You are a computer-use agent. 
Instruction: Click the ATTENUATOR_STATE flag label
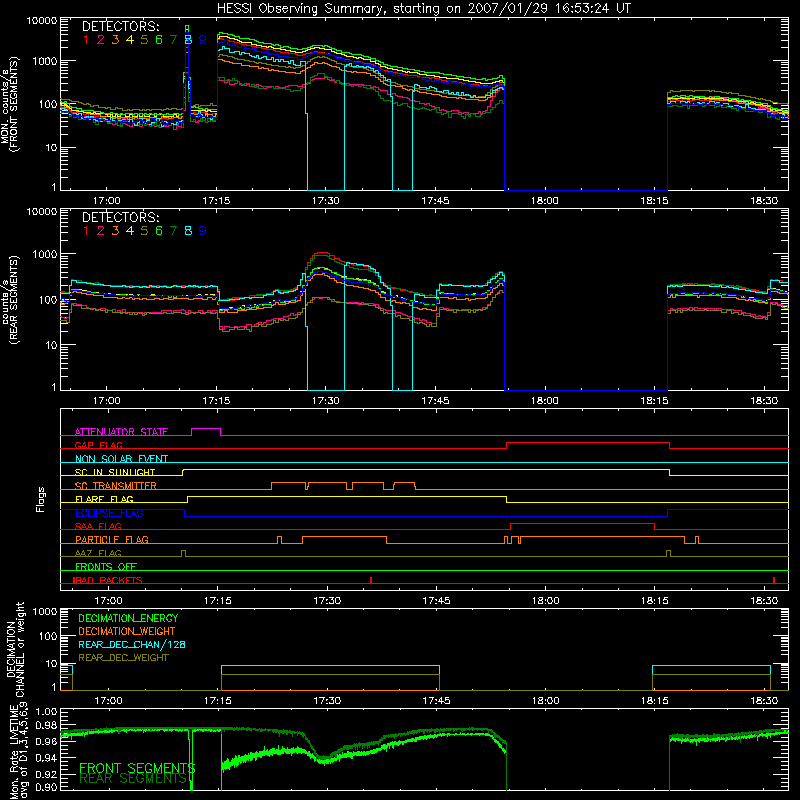121,432
